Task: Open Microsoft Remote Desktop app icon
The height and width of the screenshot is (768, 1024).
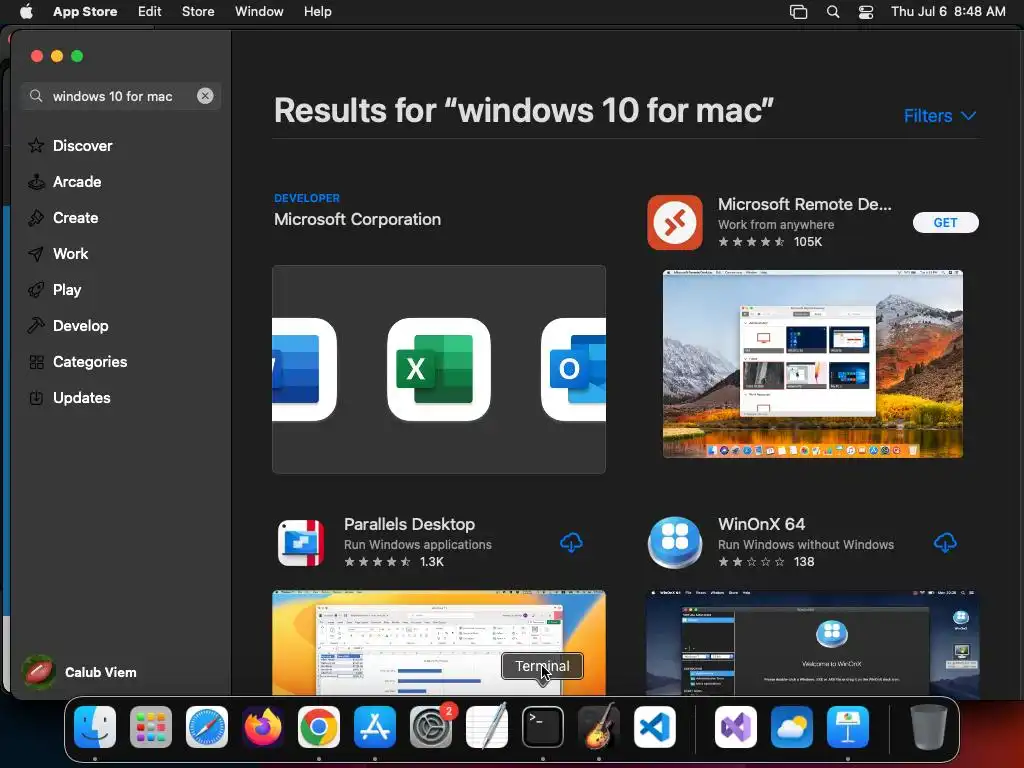Action: pos(675,222)
